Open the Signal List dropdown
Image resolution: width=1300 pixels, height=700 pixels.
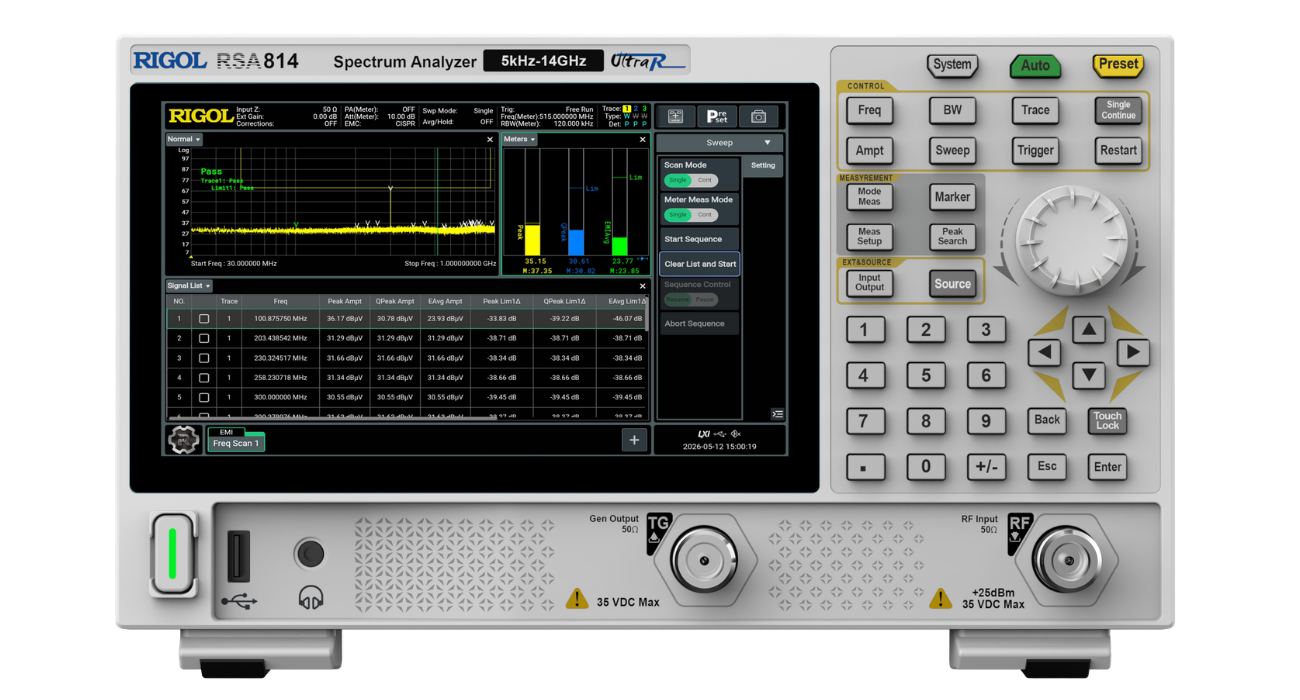point(189,286)
